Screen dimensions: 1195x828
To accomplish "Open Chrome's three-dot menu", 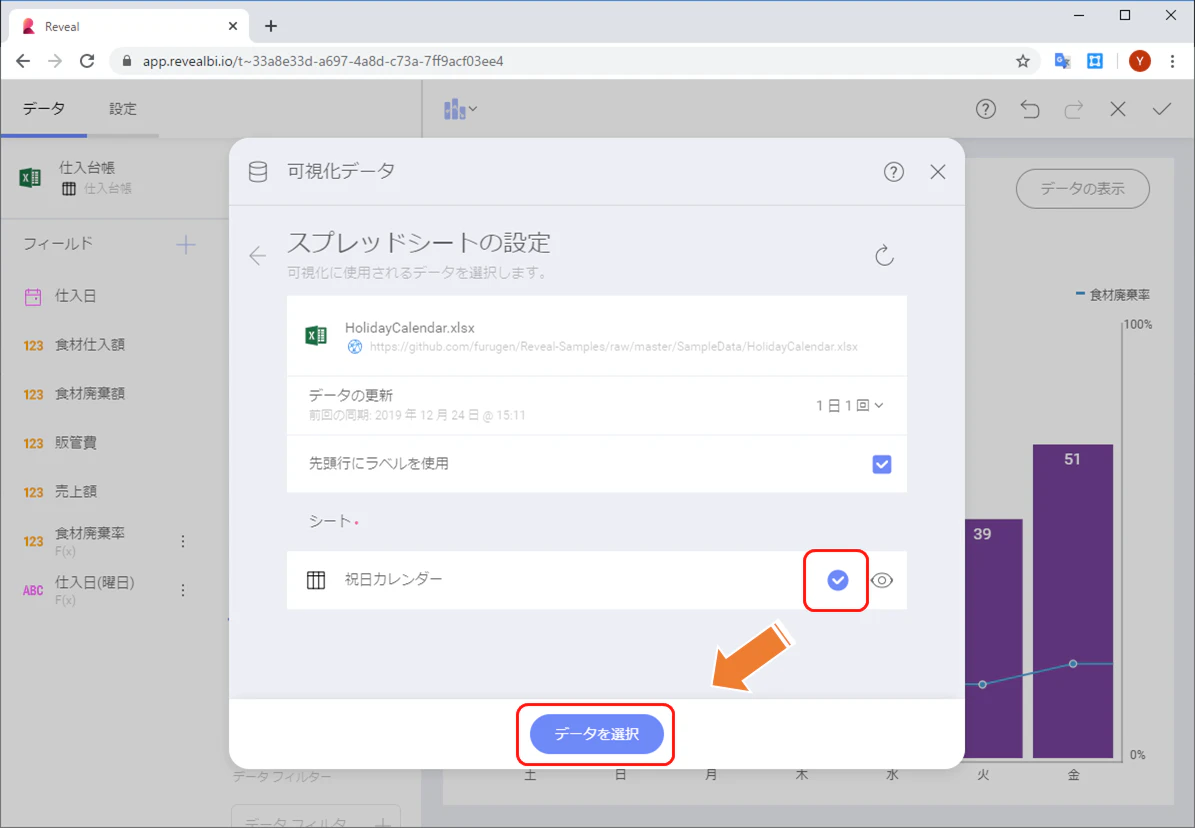I will coord(1172,61).
